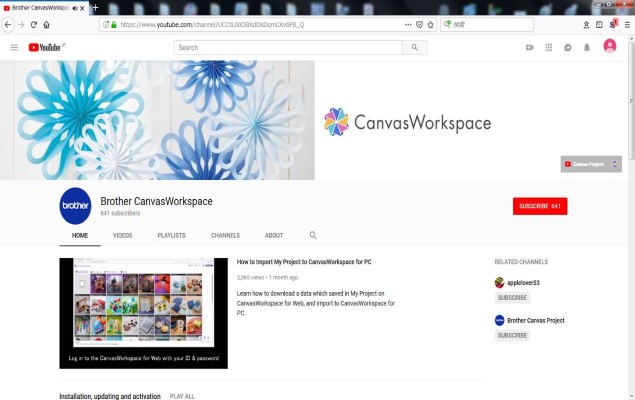Image resolution: width=635 pixels, height=400 pixels.
Task: Open the YouTube apps grid icon
Action: (549, 47)
